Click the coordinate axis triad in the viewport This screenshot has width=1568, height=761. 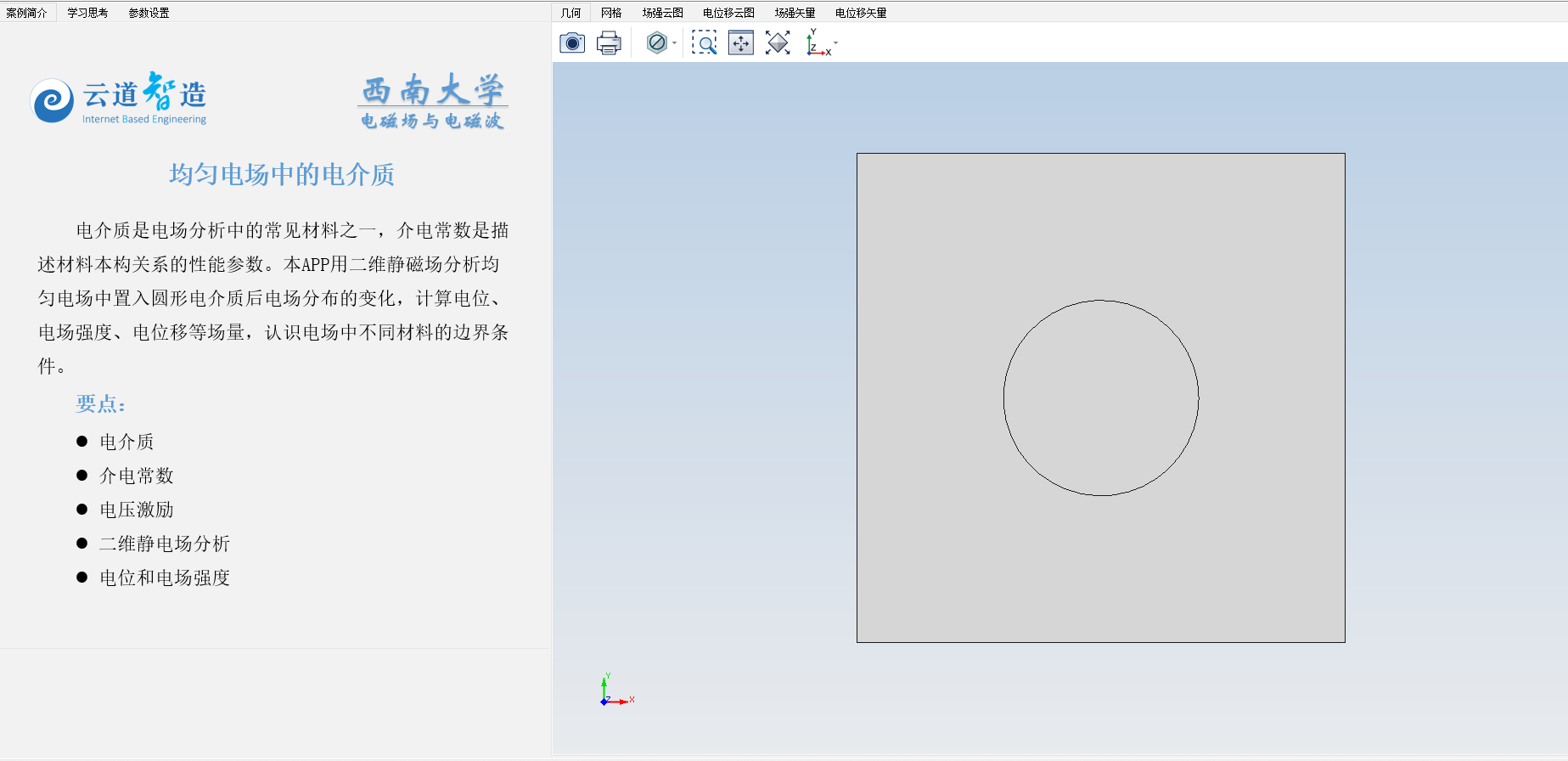pos(617,690)
